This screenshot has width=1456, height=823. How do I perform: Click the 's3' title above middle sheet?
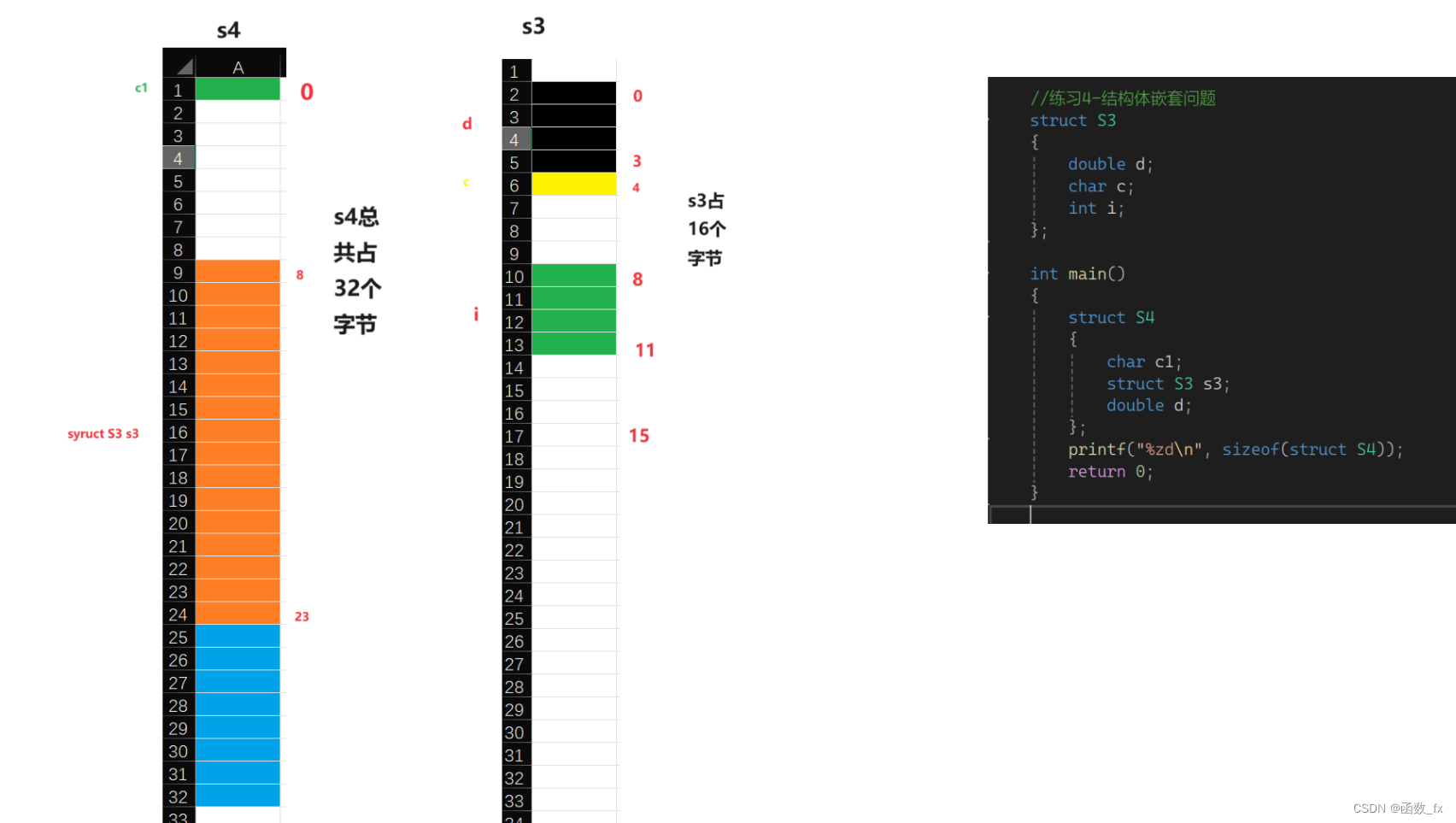click(x=533, y=26)
